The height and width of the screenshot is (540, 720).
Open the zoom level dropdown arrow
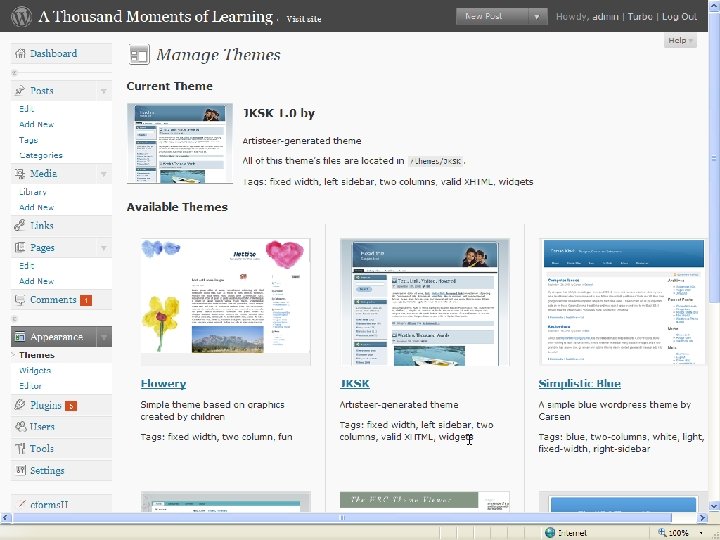(701, 533)
